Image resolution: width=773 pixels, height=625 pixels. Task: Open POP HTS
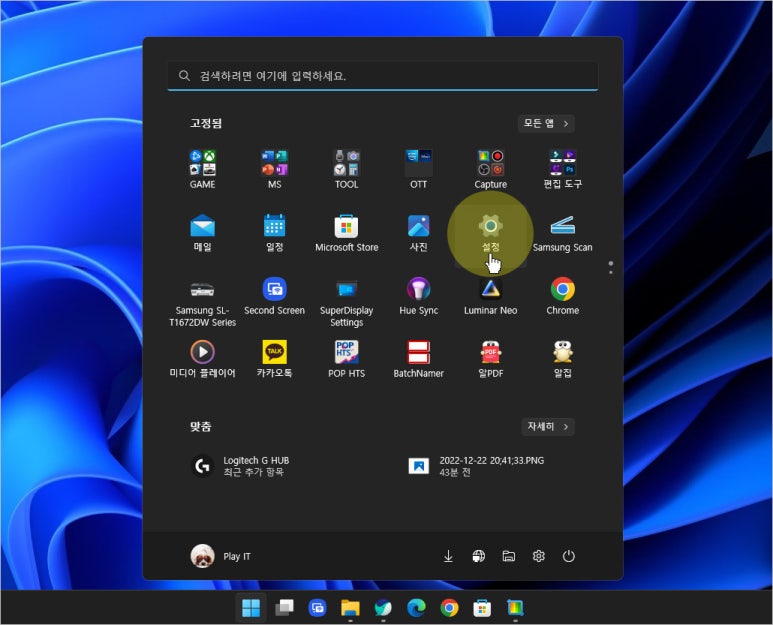tap(347, 358)
